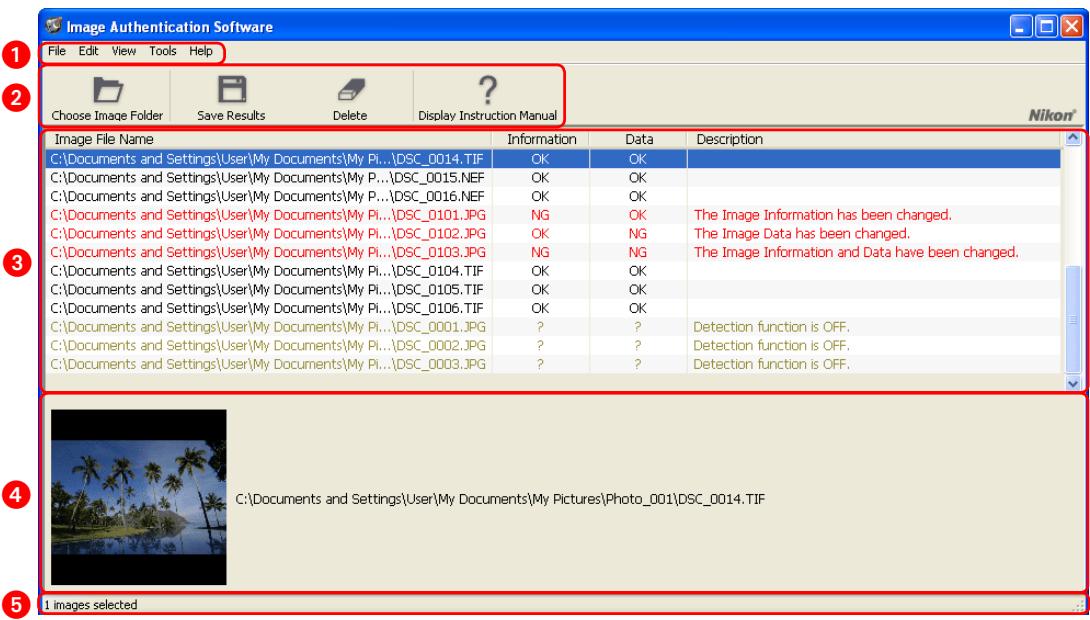This screenshot has width=1090, height=620.
Task: Click 'The Image Information and Data have been changed.'
Action: pyautogui.click(x=856, y=252)
